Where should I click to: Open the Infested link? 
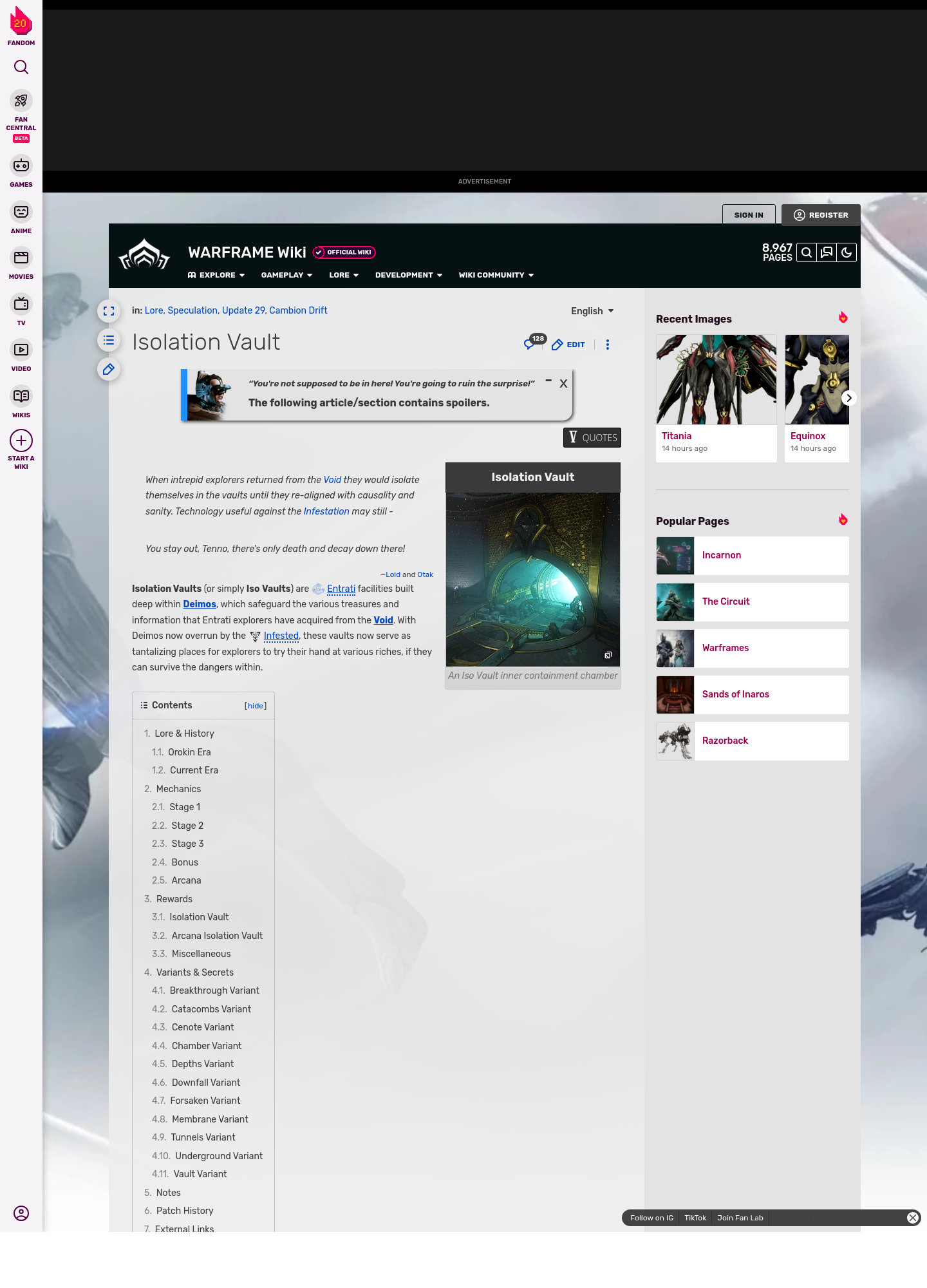click(281, 636)
